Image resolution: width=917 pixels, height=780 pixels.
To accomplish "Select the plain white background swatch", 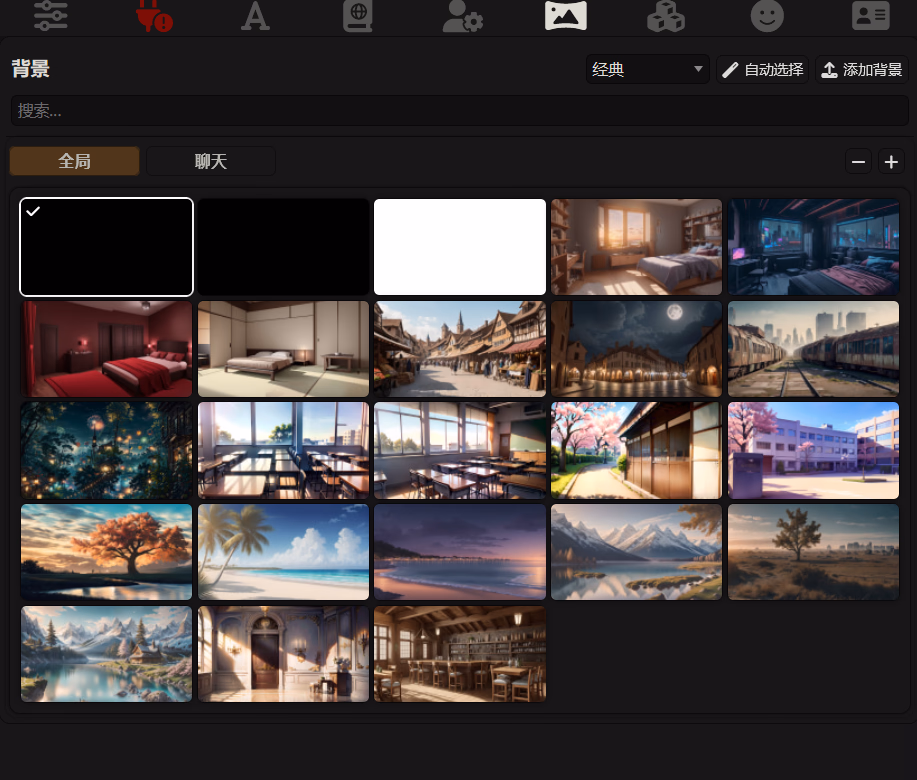I will pos(460,247).
